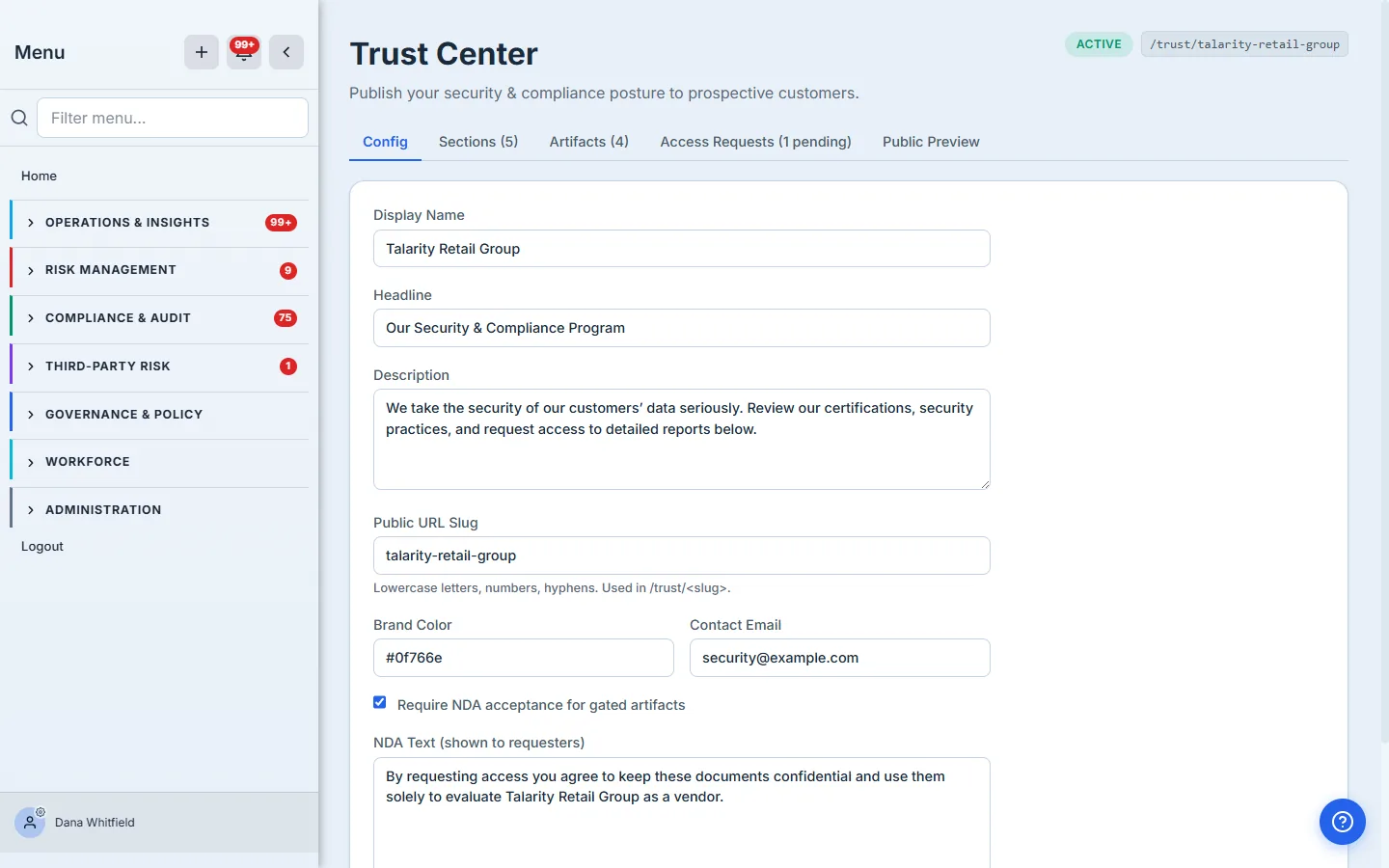Select the Workforce menu label
The height and width of the screenshot is (868, 1389).
[88, 462]
